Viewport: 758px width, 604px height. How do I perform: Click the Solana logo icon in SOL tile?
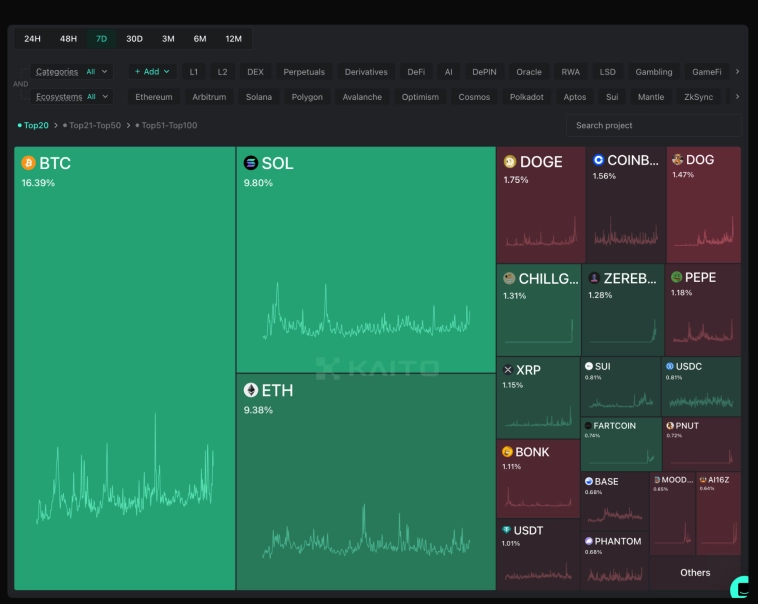pyautogui.click(x=251, y=163)
